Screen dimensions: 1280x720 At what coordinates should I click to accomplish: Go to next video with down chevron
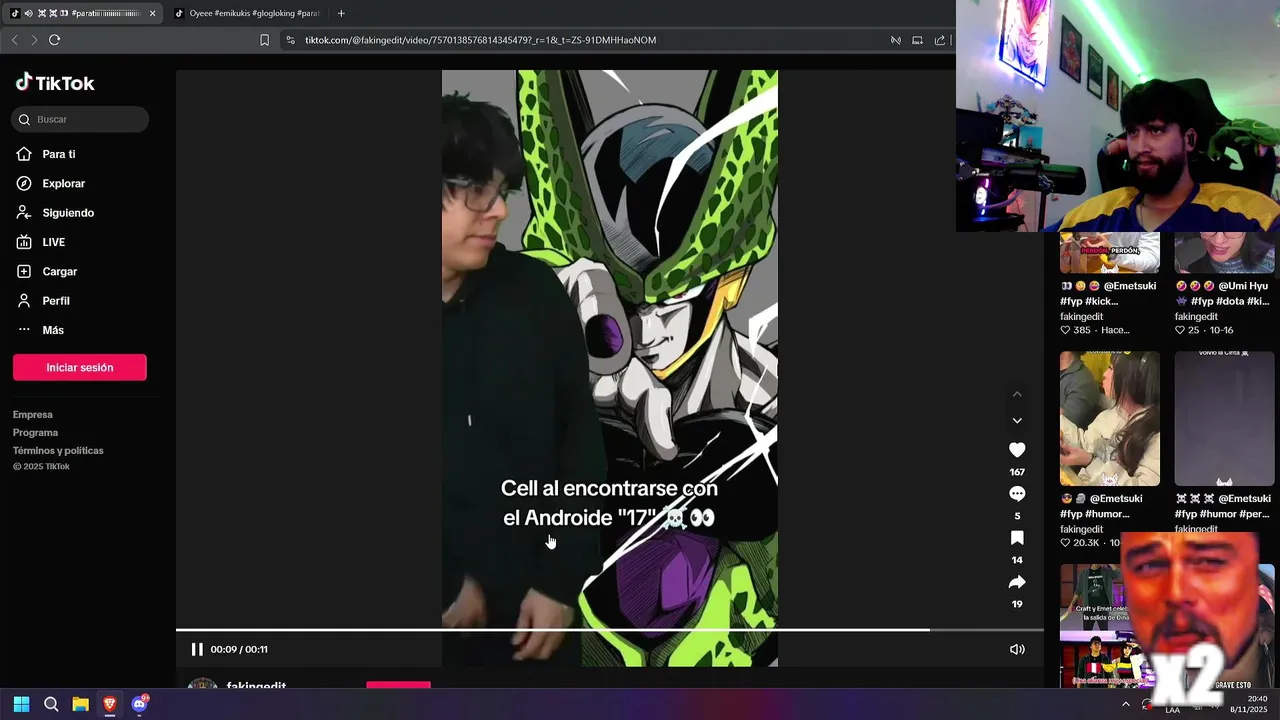[1017, 421]
